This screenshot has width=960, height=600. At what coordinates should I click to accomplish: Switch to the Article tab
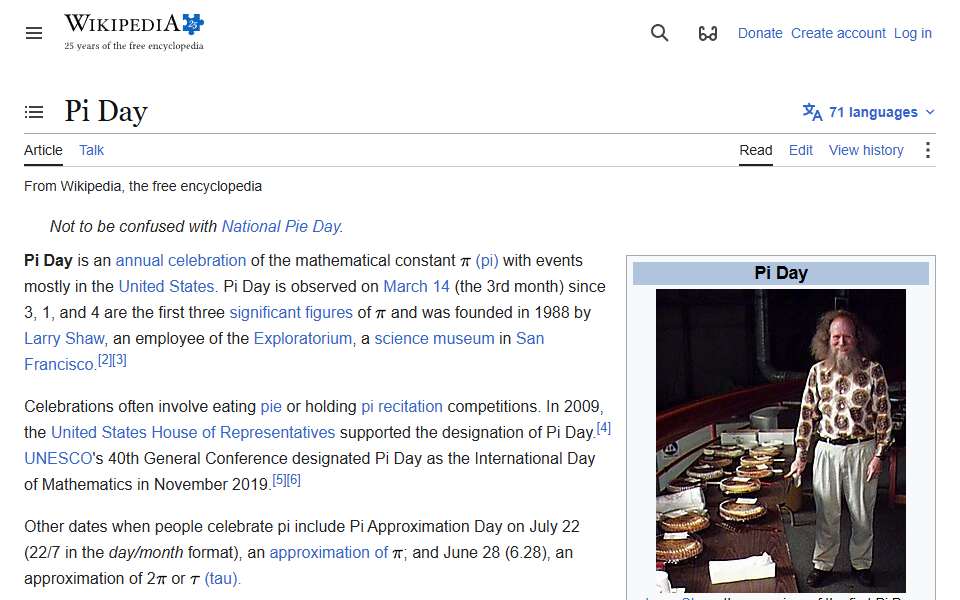click(x=43, y=150)
